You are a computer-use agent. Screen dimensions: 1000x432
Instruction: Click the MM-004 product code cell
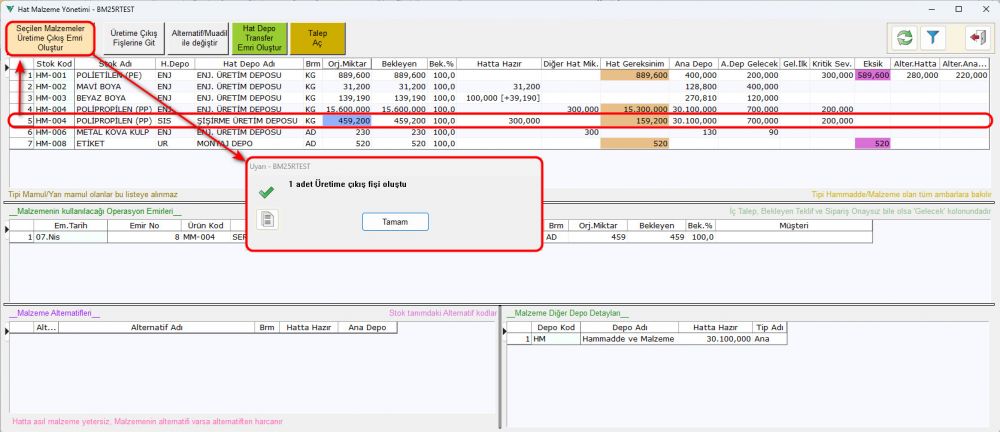click(205, 237)
